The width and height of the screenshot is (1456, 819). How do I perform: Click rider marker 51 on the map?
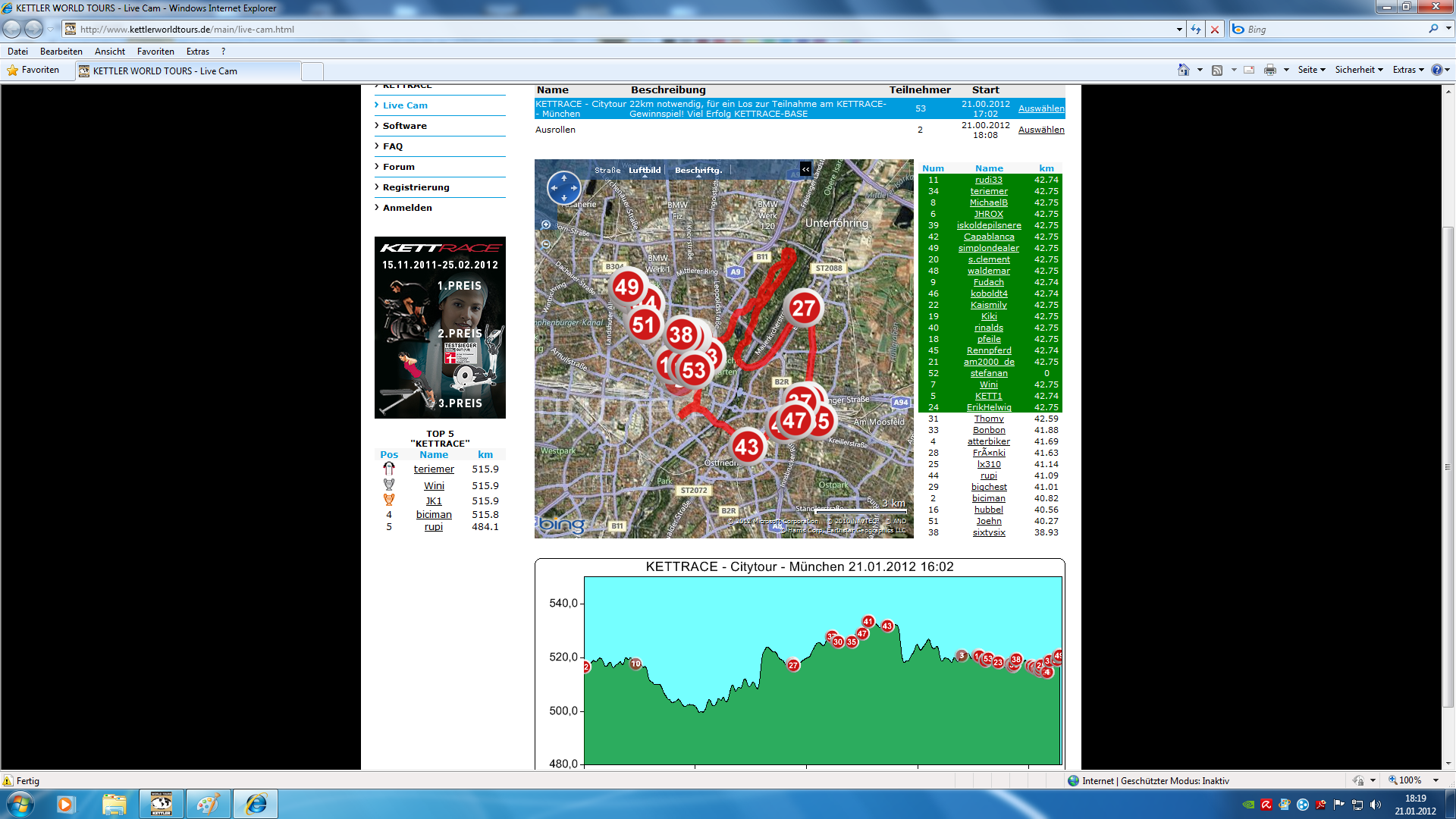coord(644,325)
